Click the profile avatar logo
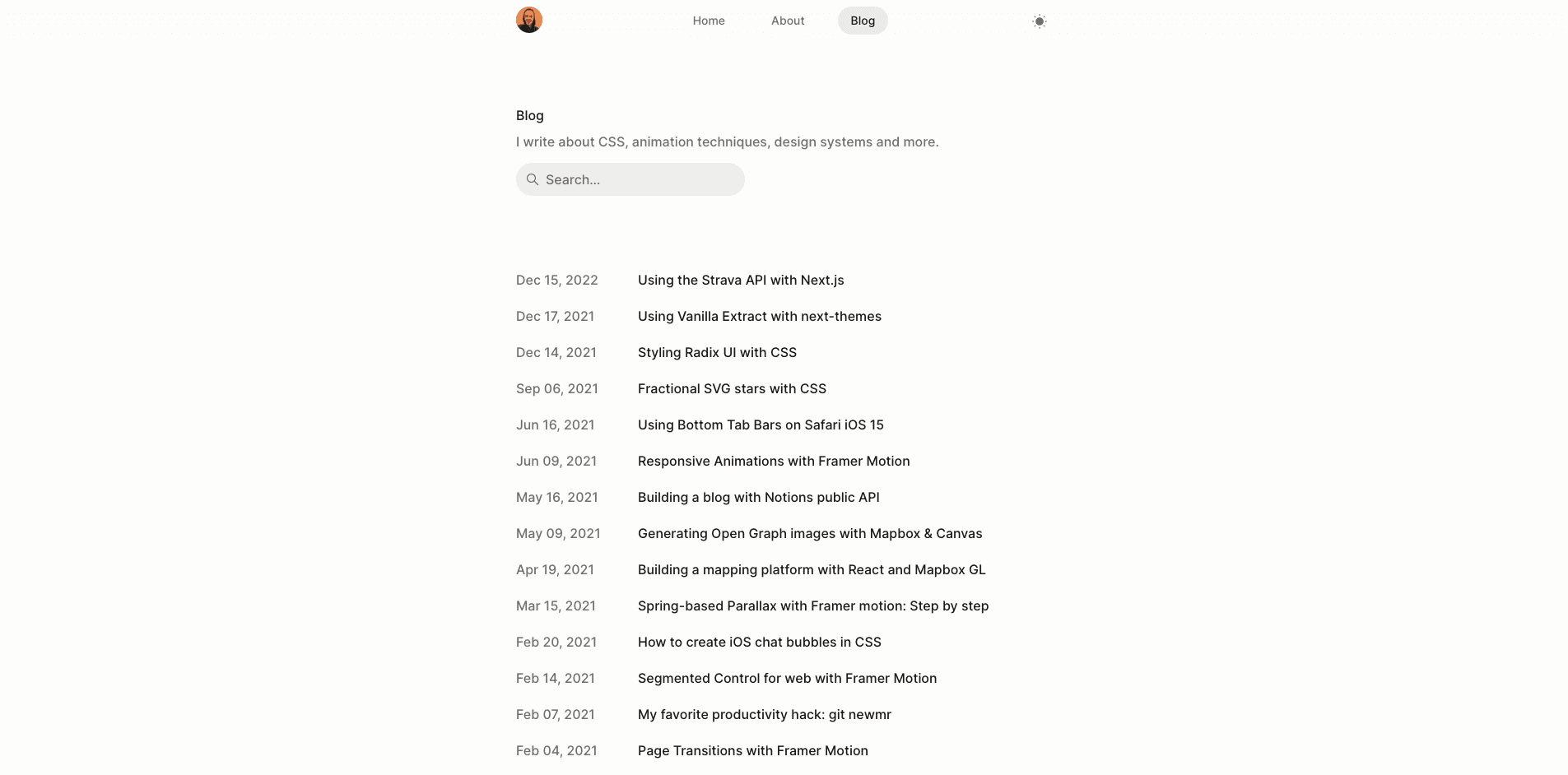1568x775 pixels. pos(528,20)
